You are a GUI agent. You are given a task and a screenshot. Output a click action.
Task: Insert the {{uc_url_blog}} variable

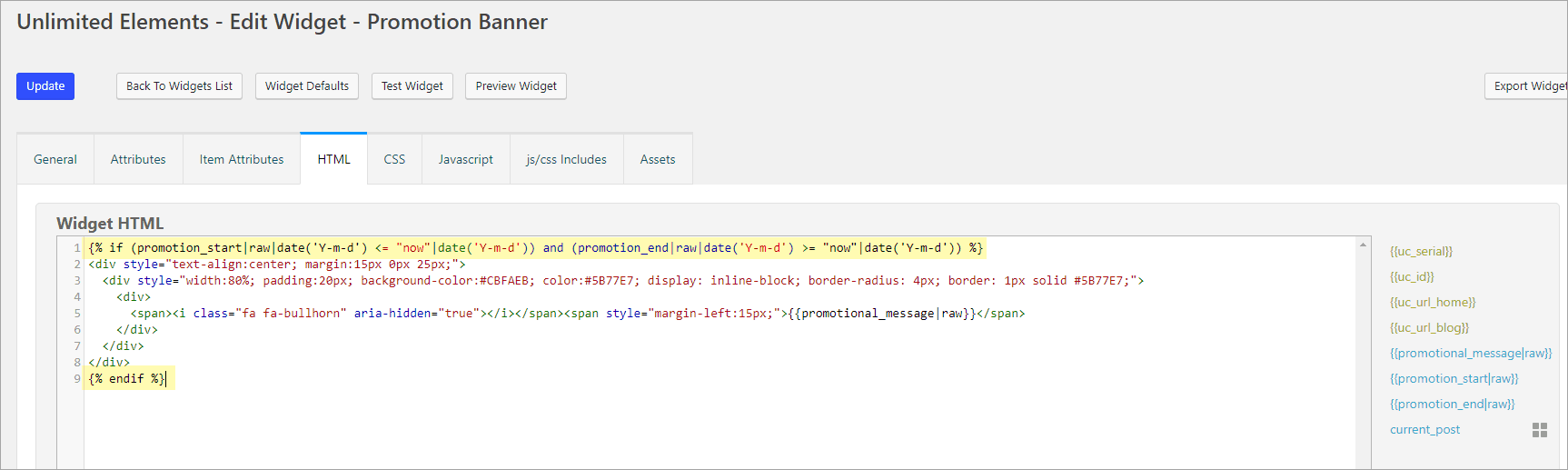point(1429,328)
